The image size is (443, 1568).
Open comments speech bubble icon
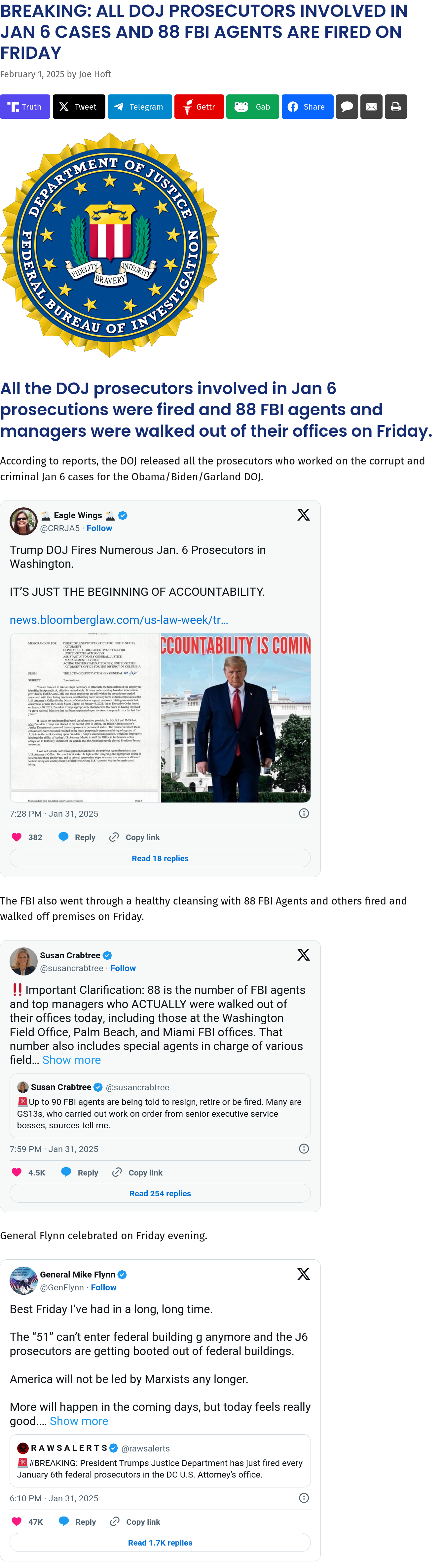point(347,107)
